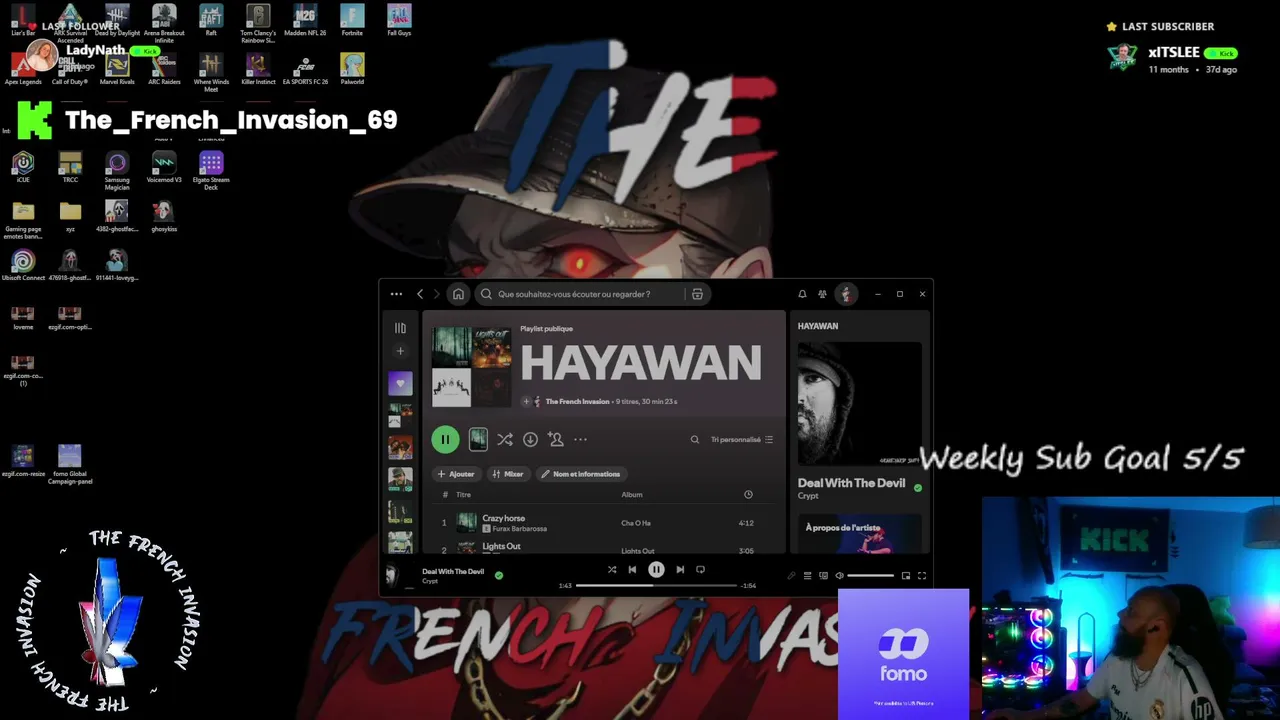
Task: Go back with Spotify's left arrow
Action: [420, 294]
